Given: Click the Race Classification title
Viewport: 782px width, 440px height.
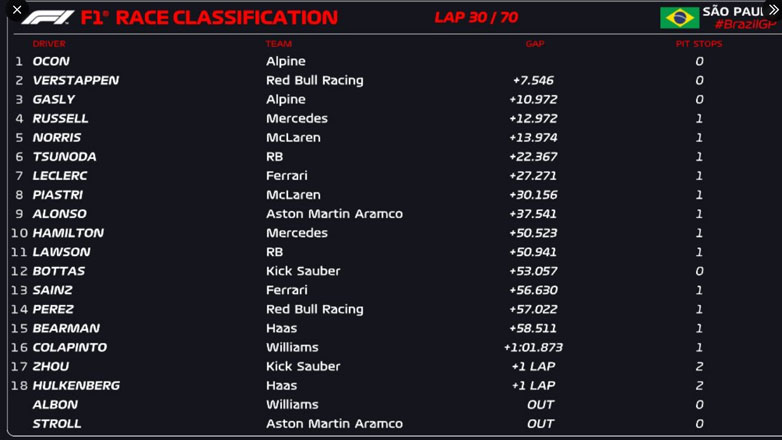Looking at the screenshot, I should (x=209, y=18).
